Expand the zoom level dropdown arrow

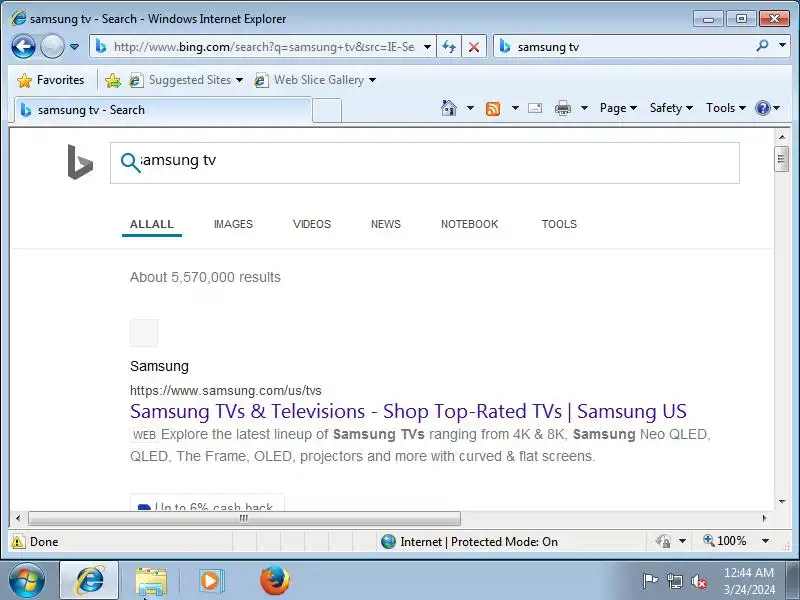(765, 541)
